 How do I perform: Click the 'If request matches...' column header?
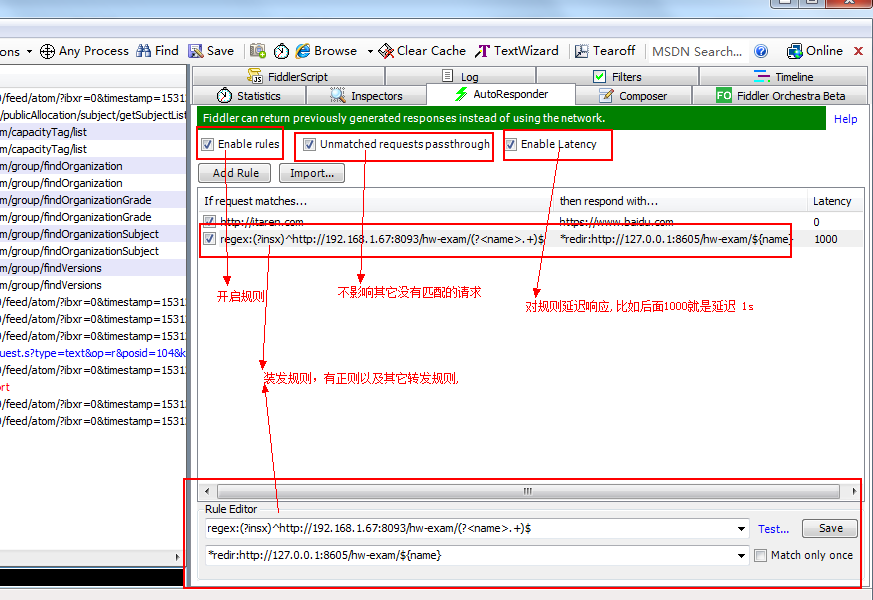(376, 201)
